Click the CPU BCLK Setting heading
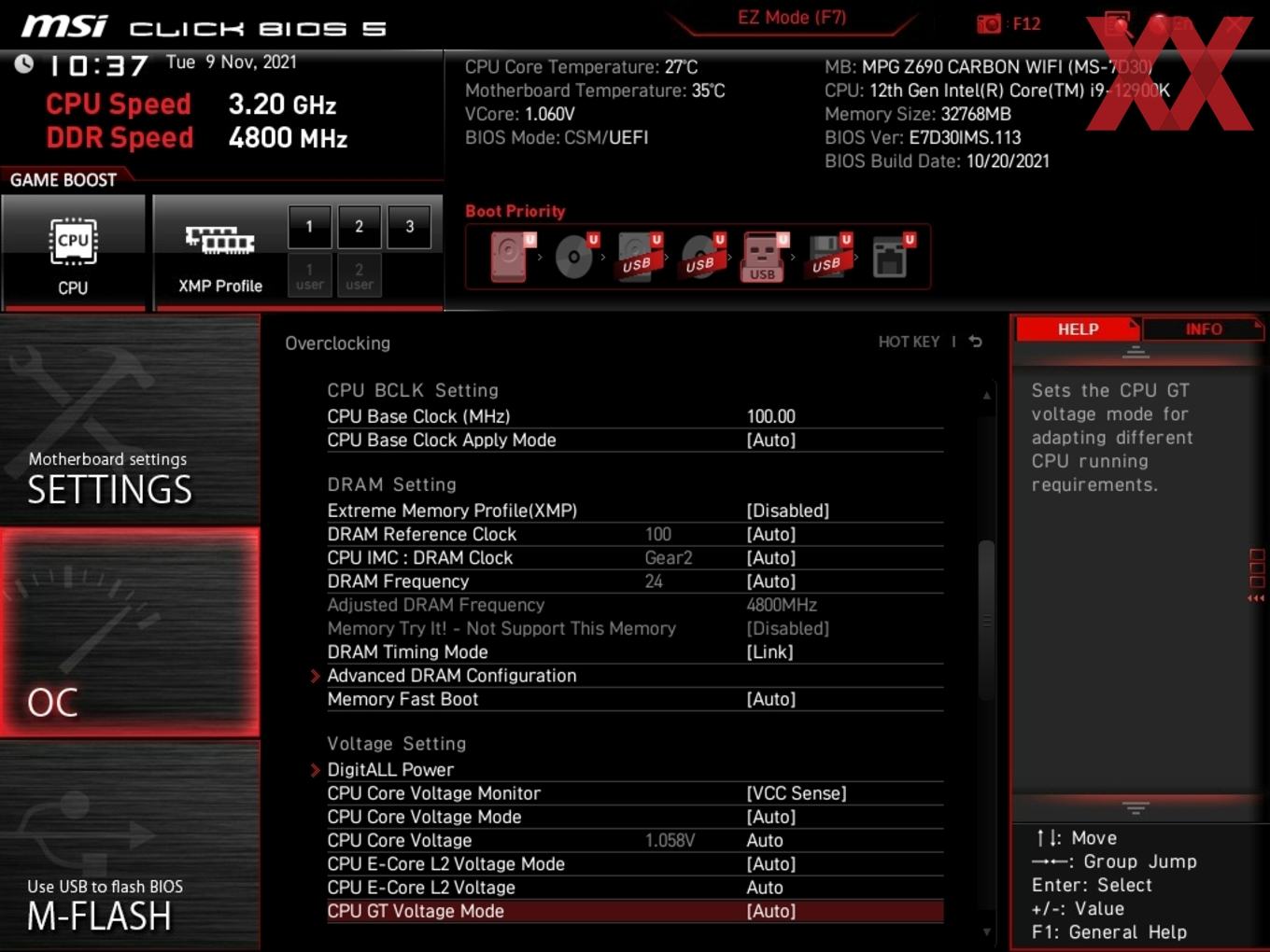 (x=413, y=390)
